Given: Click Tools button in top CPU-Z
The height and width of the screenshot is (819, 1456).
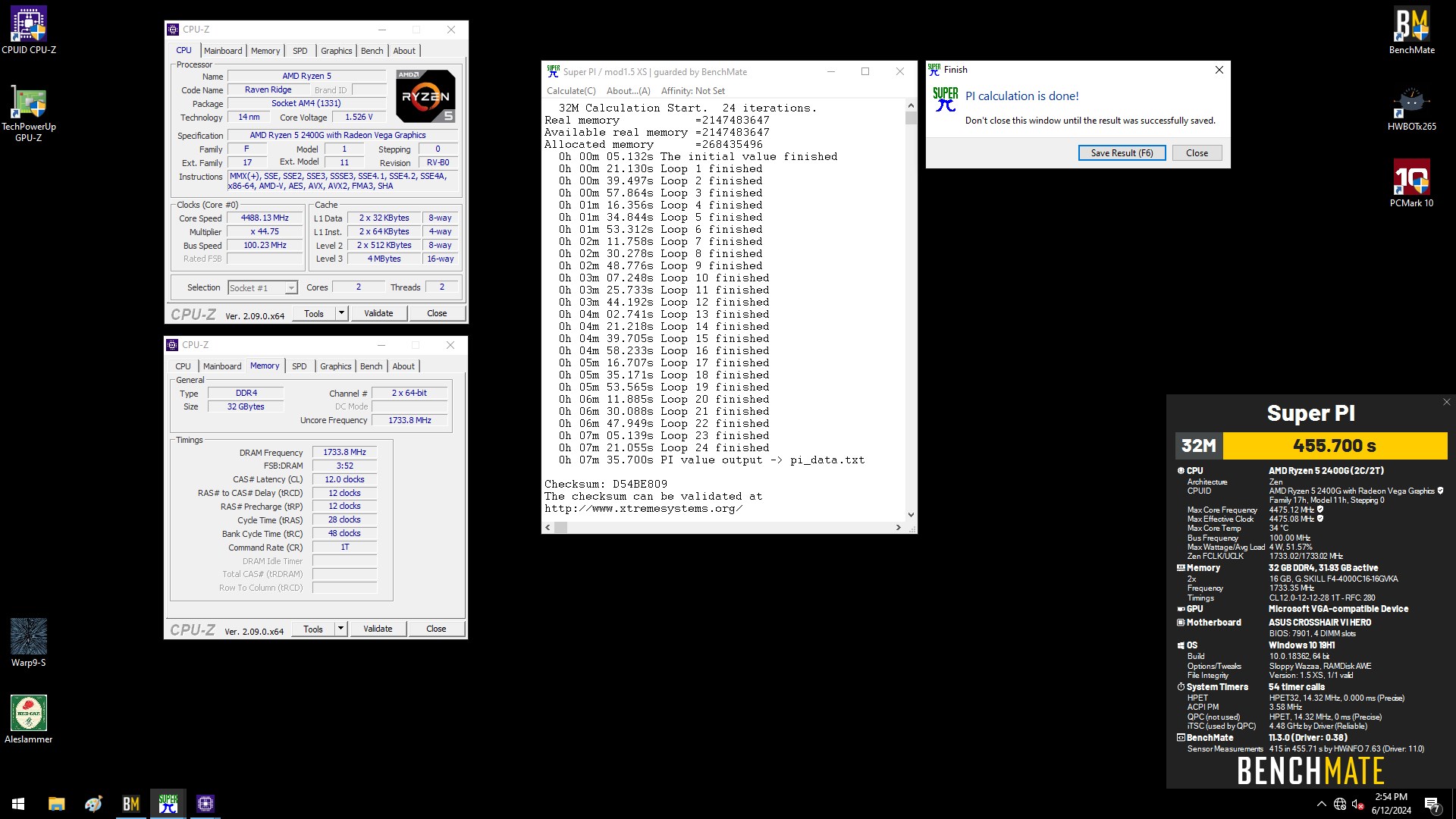Looking at the screenshot, I should pos(313,313).
